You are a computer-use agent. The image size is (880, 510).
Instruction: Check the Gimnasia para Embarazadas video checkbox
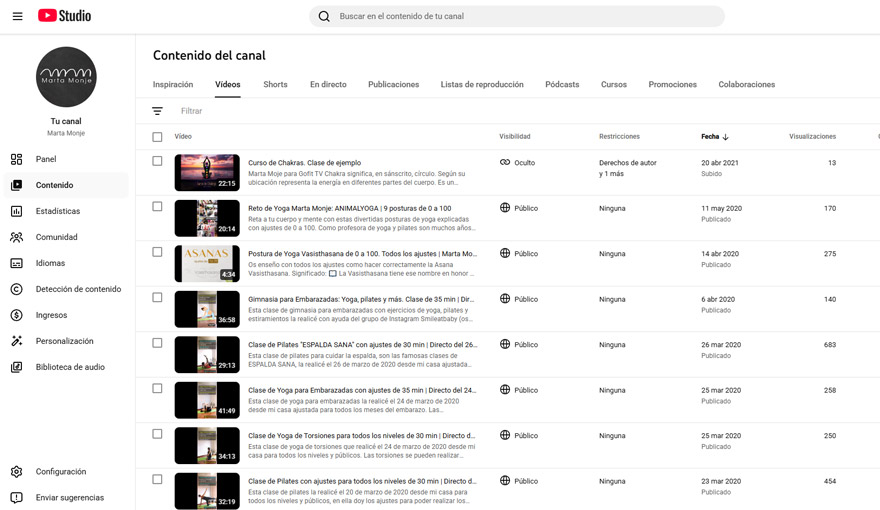[x=157, y=298]
